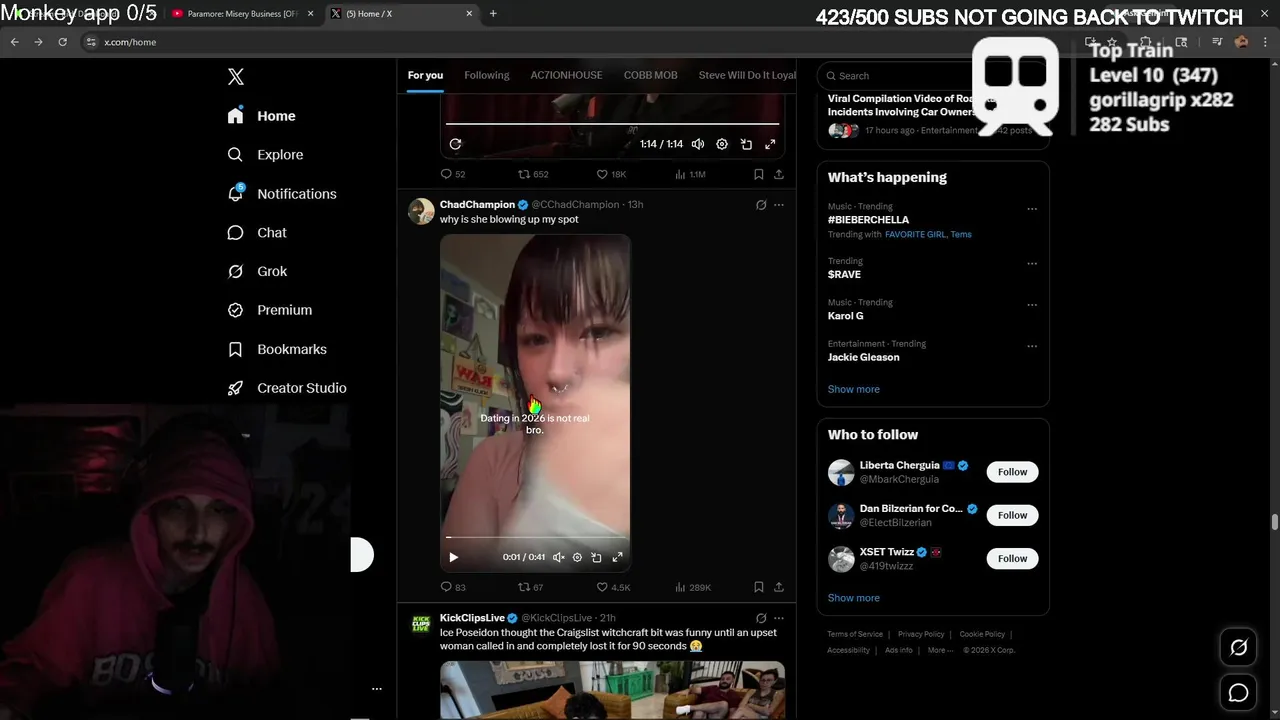Select the For you tab
This screenshot has width=1280, height=720.
point(425,75)
